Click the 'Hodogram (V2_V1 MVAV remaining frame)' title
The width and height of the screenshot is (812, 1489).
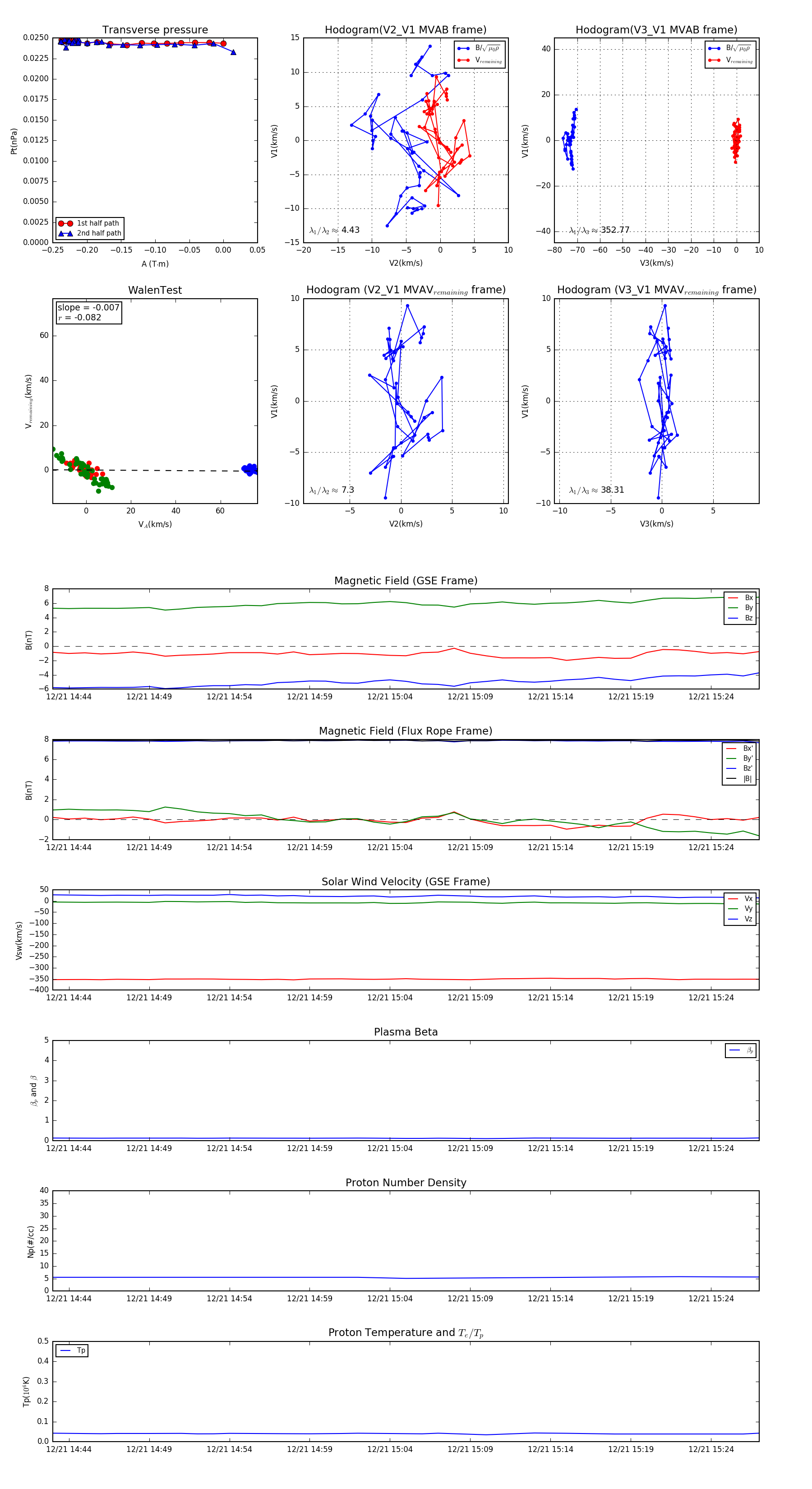405,290
